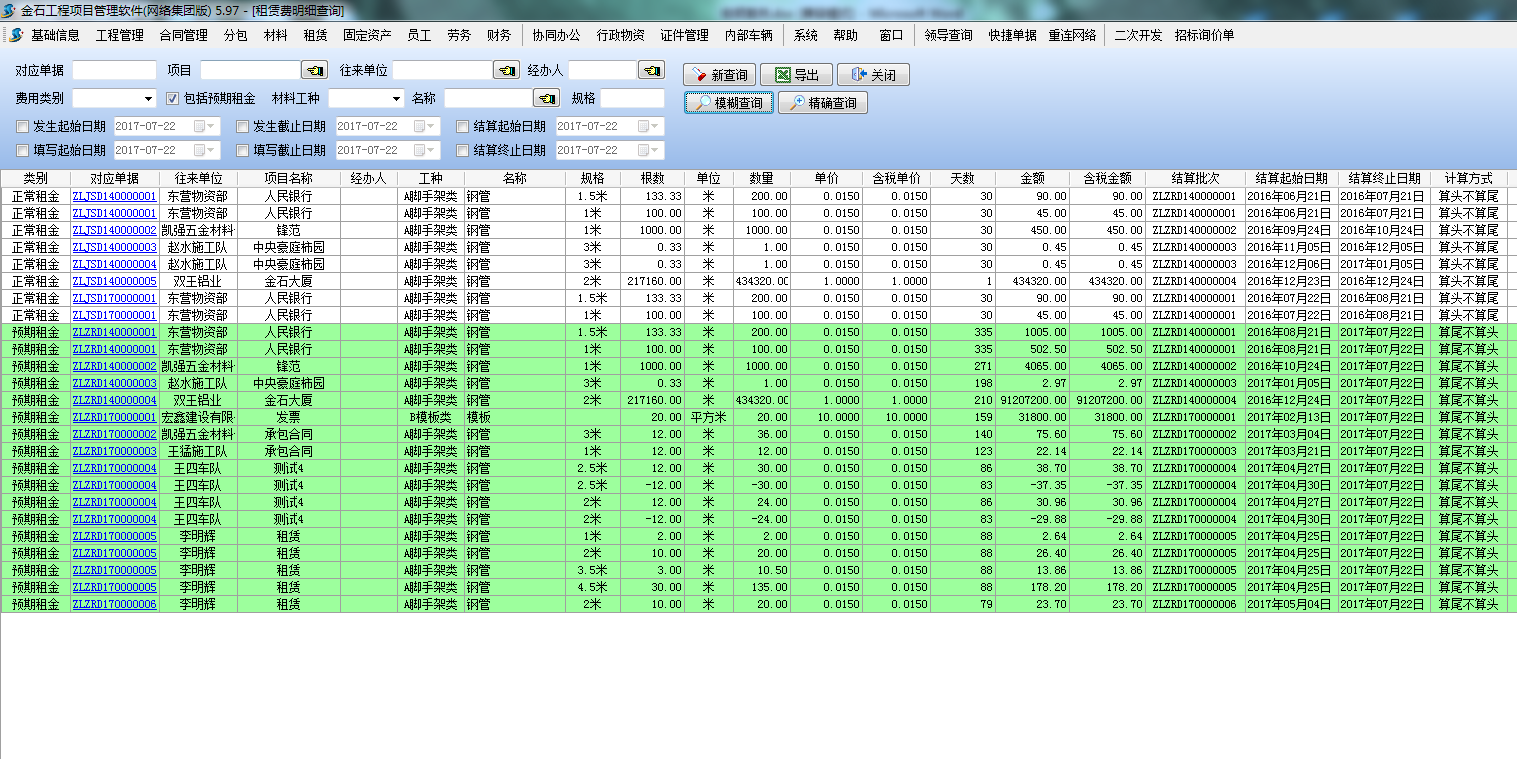The width and height of the screenshot is (1517, 759).
Task: Open document link ZLJSD140000005
Action: pyautogui.click(x=114, y=281)
